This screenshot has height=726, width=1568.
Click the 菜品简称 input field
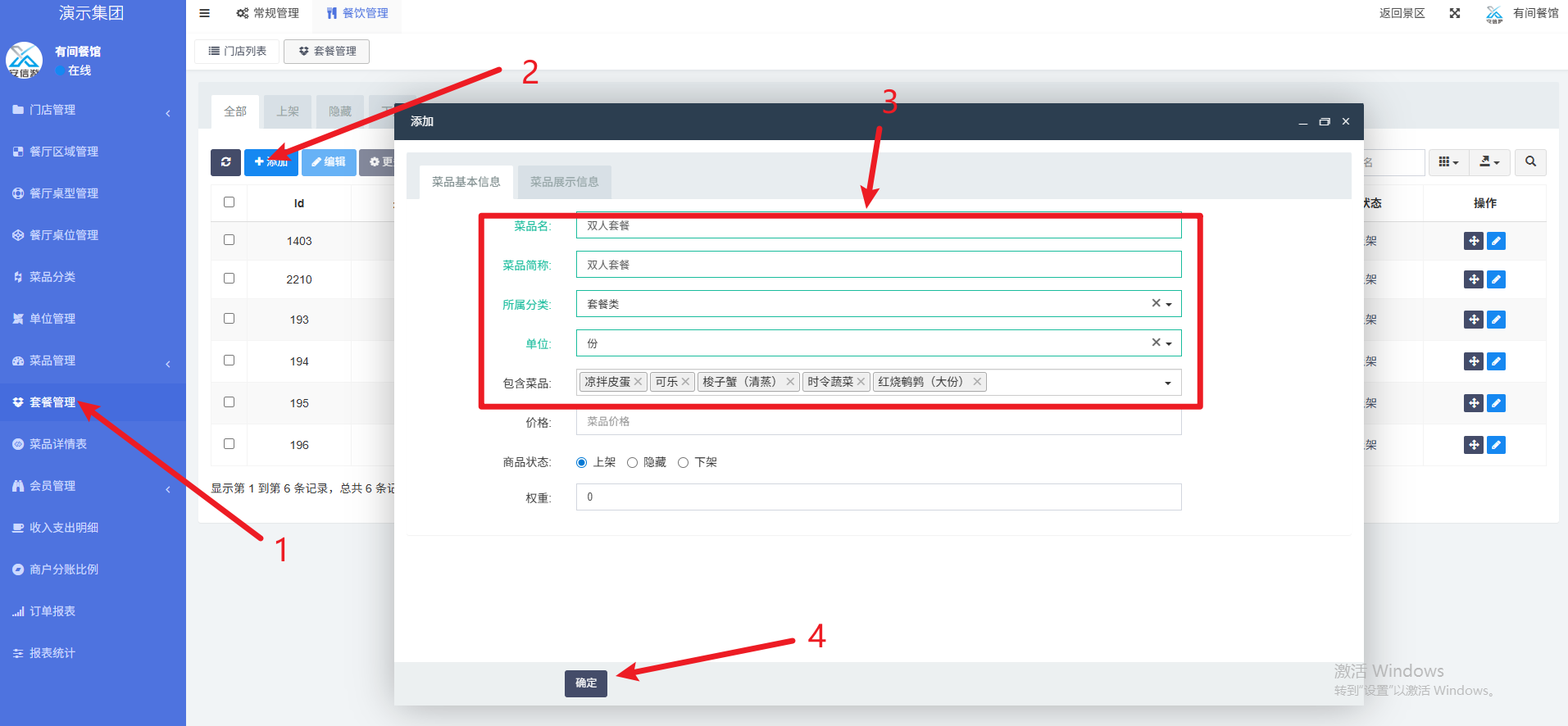click(878, 265)
